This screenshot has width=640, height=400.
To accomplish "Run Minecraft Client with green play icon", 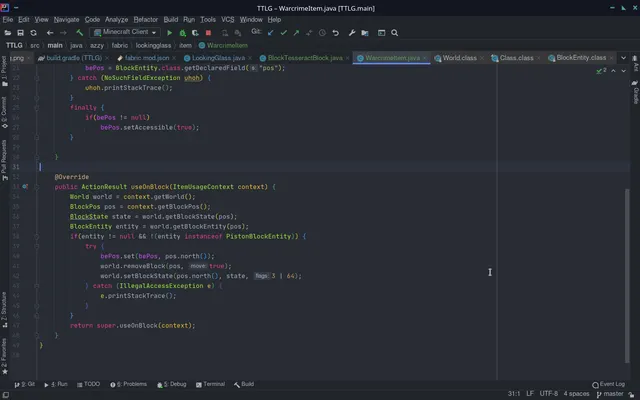I will (x=170, y=33).
